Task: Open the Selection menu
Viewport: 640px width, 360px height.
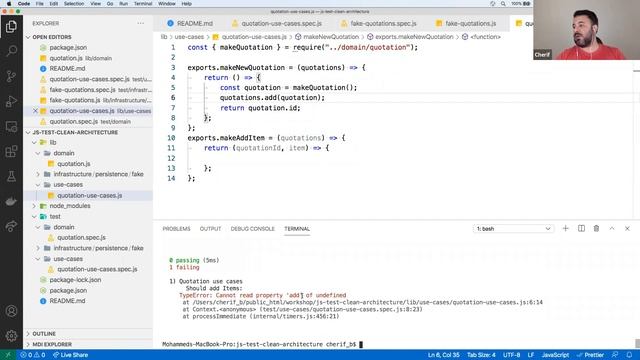Action: tap(74, 4)
